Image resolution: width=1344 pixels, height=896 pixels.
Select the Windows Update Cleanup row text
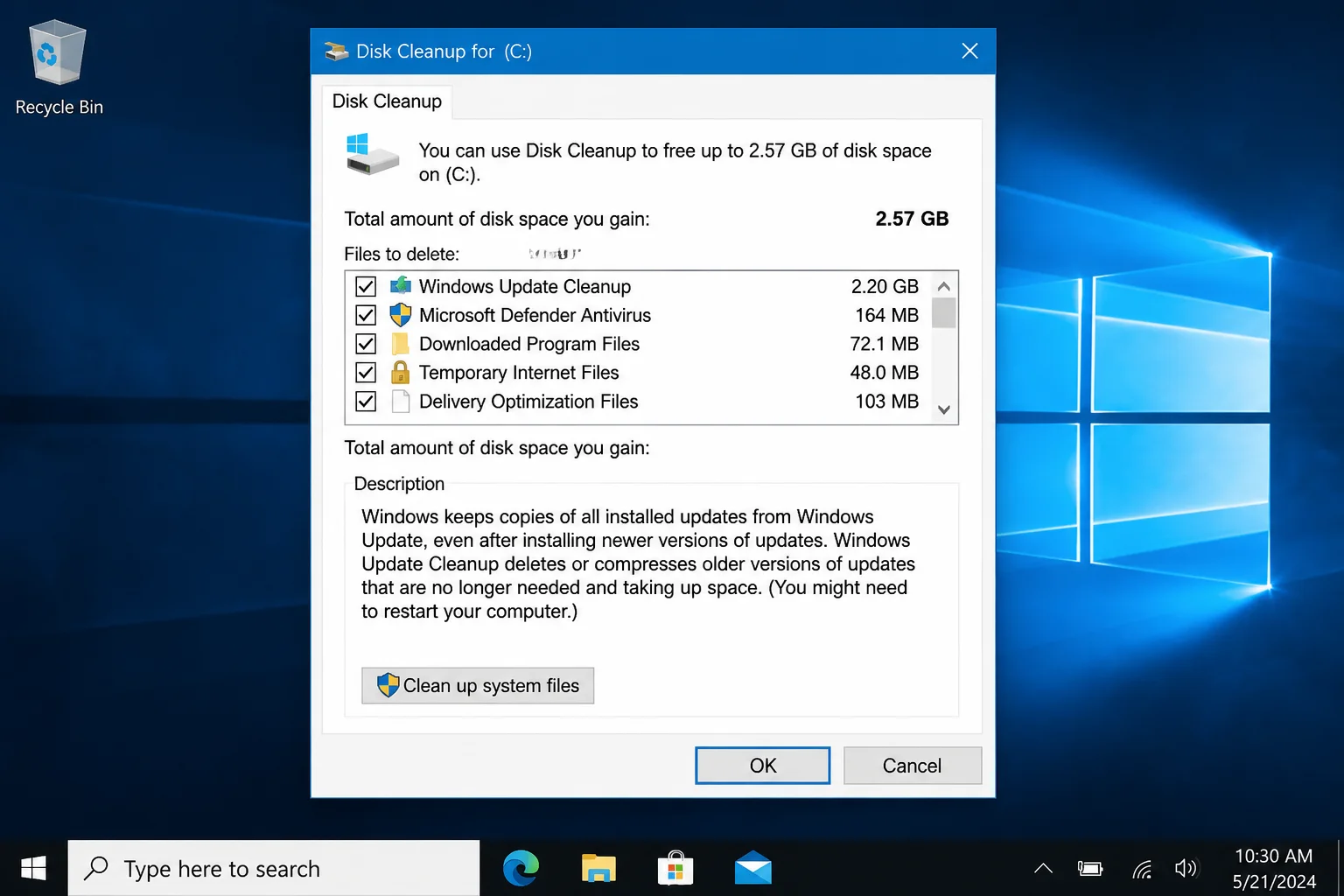(525, 286)
